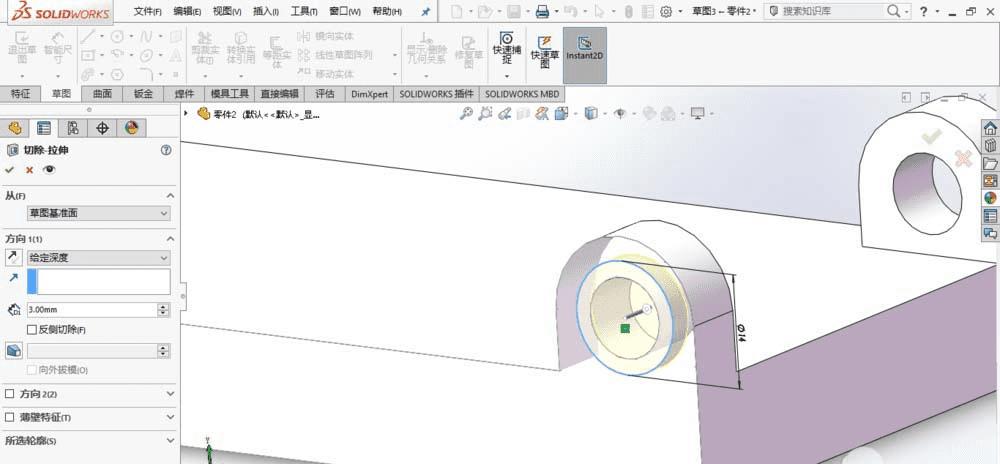Open the 插入 menu
Viewport: 1000px width, 464px height.
tap(266, 11)
